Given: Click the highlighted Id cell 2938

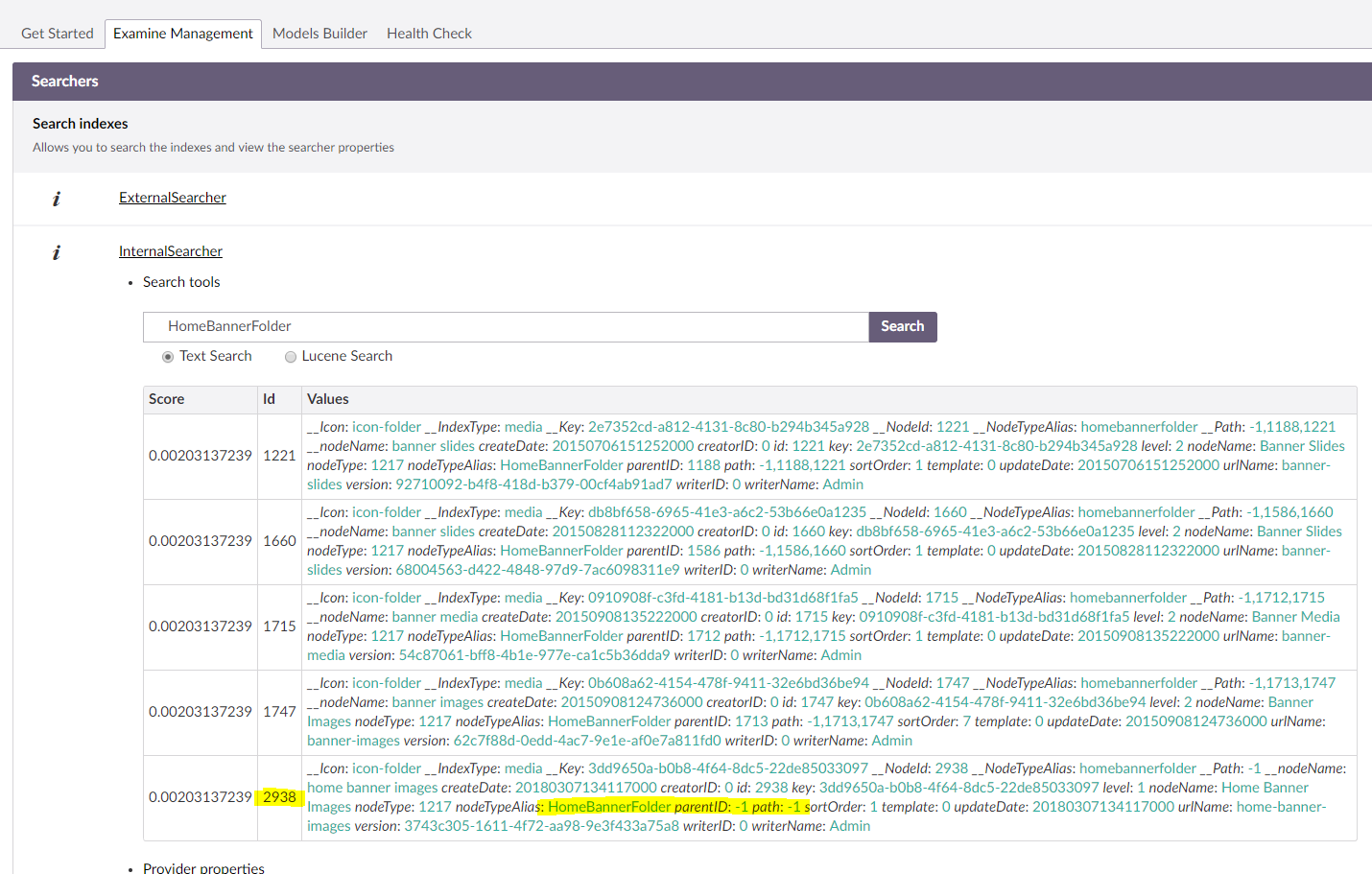Looking at the screenshot, I should [x=279, y=797].
